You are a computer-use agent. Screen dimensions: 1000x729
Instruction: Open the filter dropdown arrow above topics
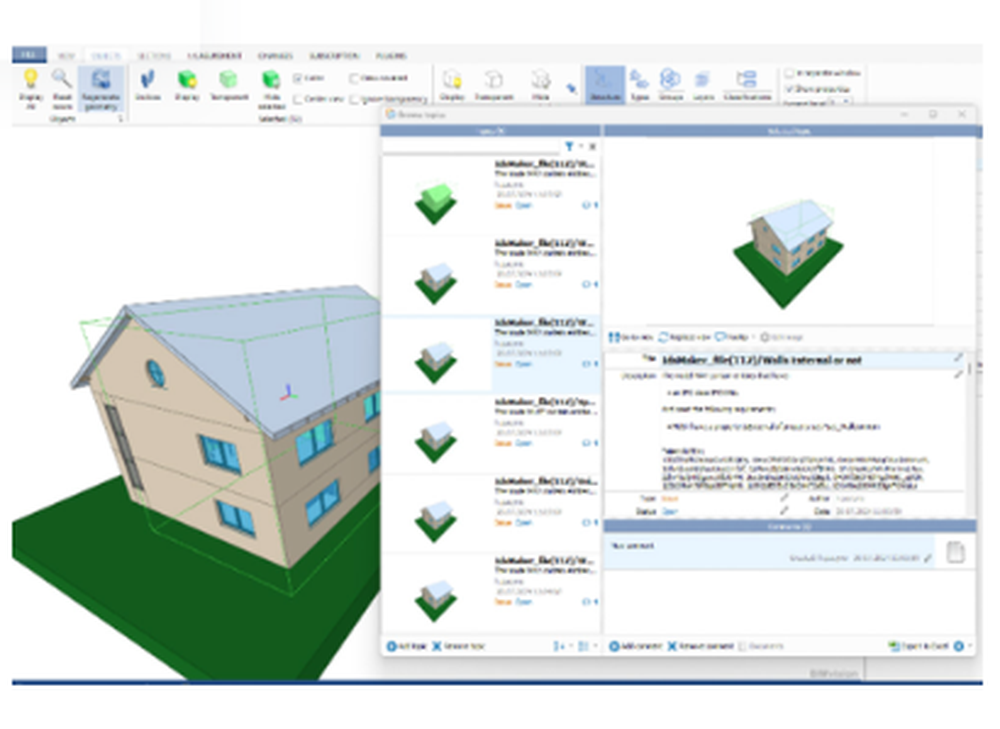(x=580, y=147)
